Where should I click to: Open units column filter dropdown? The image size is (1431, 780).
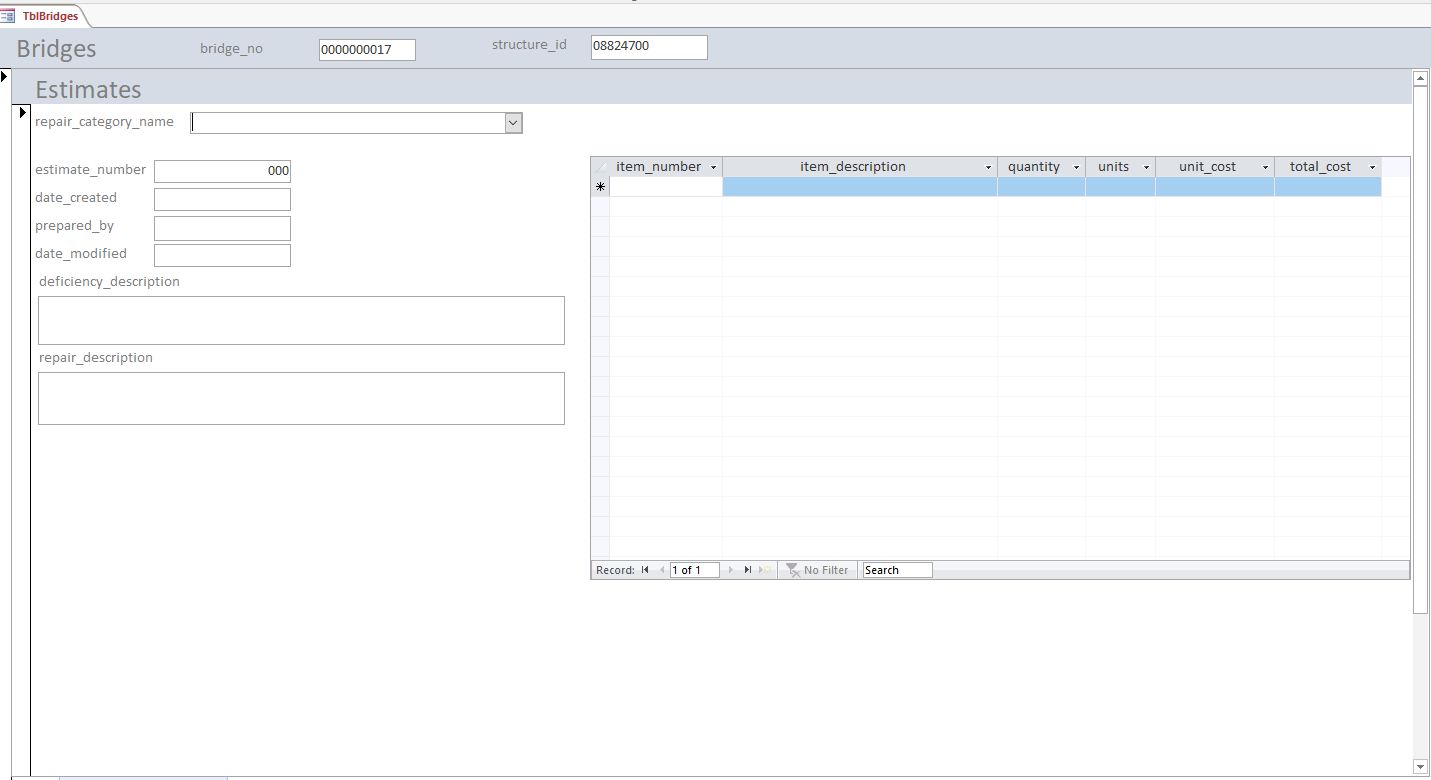click(x=1146, y=167)
